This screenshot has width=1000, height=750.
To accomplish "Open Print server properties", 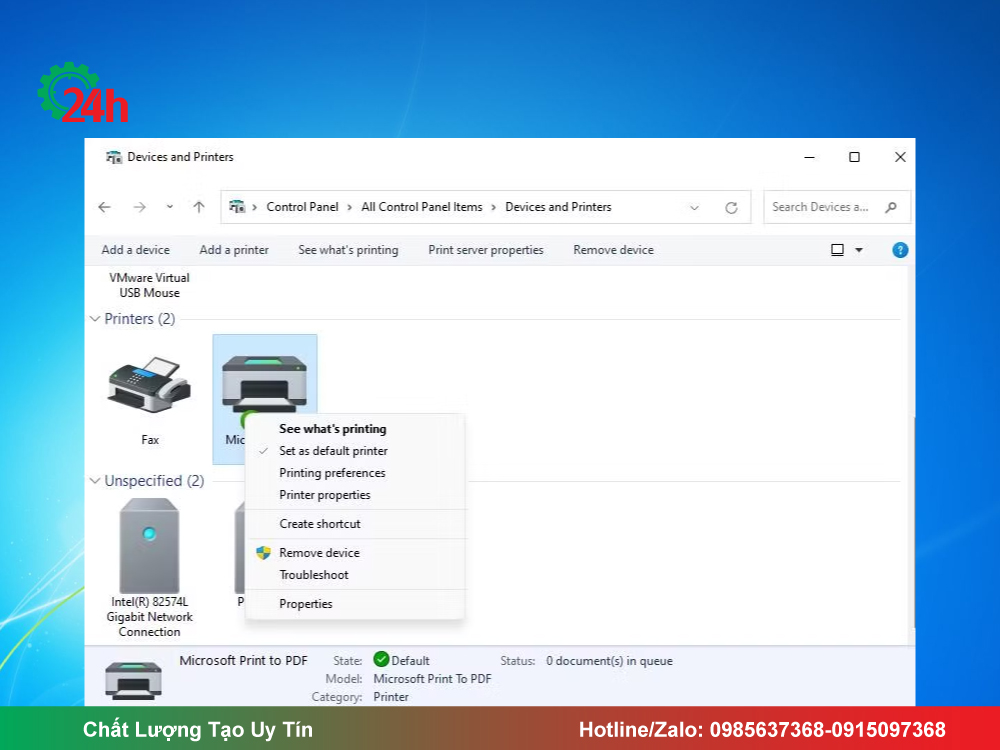I will pos(486,250).
